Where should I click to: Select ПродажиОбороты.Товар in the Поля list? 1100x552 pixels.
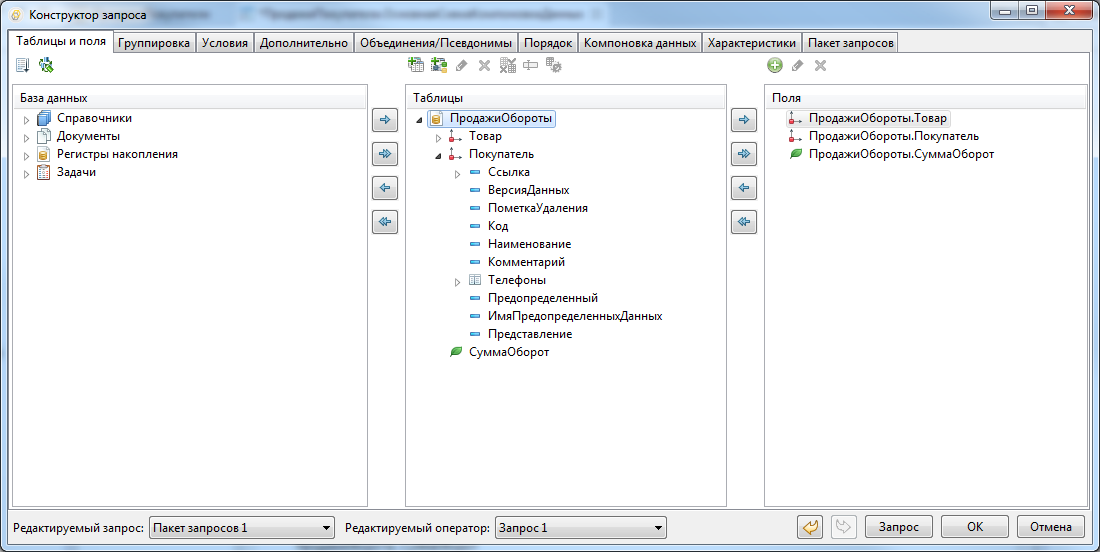pos(878,119)
